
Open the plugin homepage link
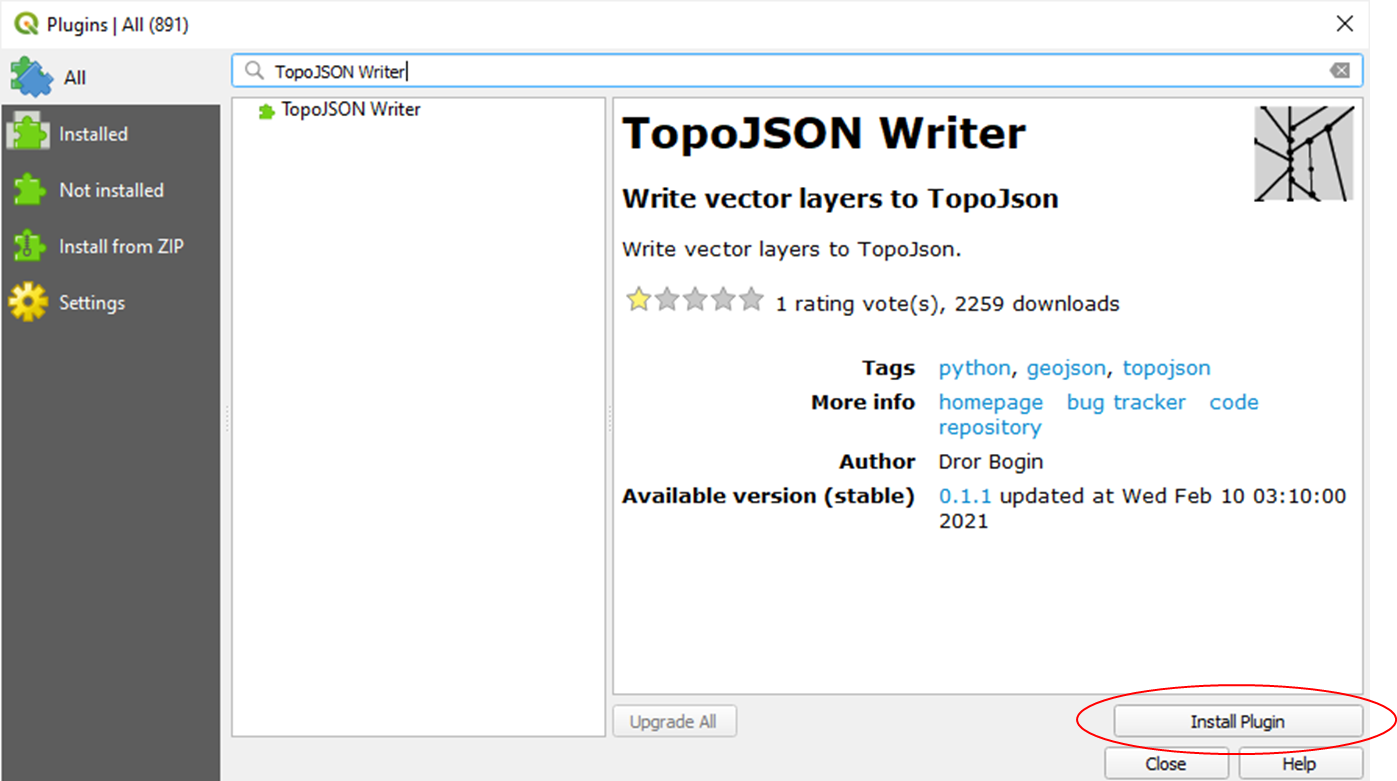[x=990, y=402]
